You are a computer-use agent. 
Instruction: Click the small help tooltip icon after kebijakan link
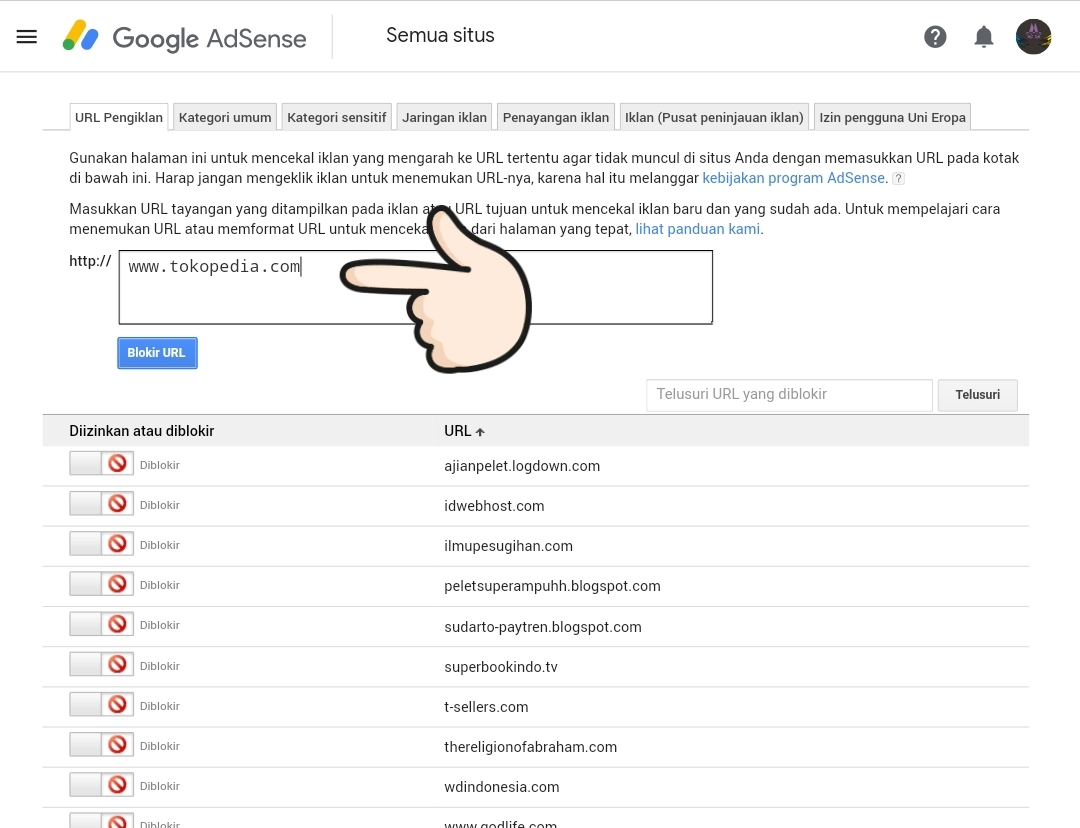point(898,178)
